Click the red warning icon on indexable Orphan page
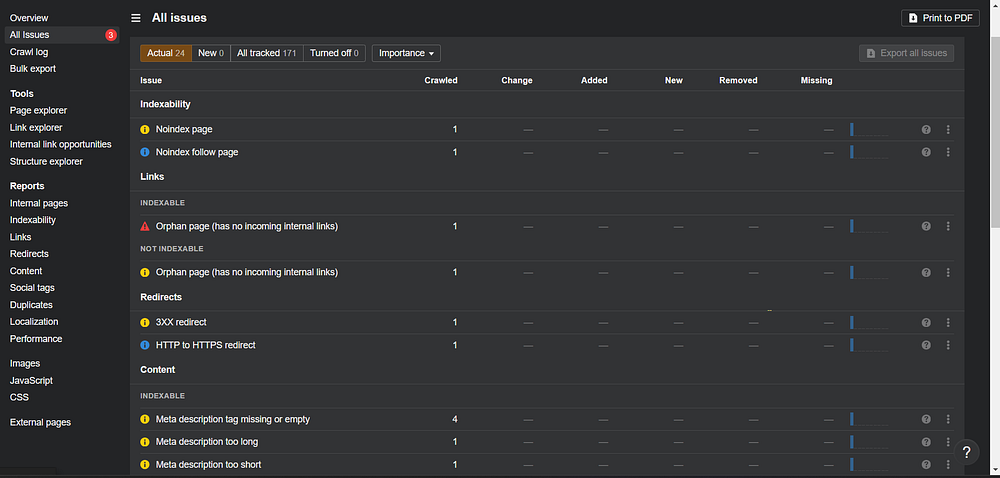1000x478 pixels. [145, 226]
